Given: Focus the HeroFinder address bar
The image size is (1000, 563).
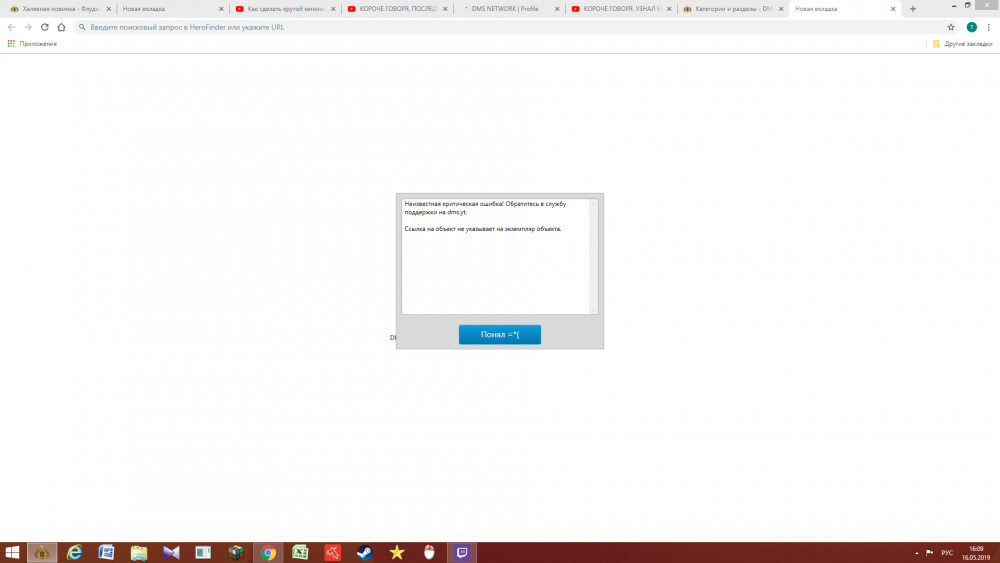Looking at the screenshot, I should point(500,27).
